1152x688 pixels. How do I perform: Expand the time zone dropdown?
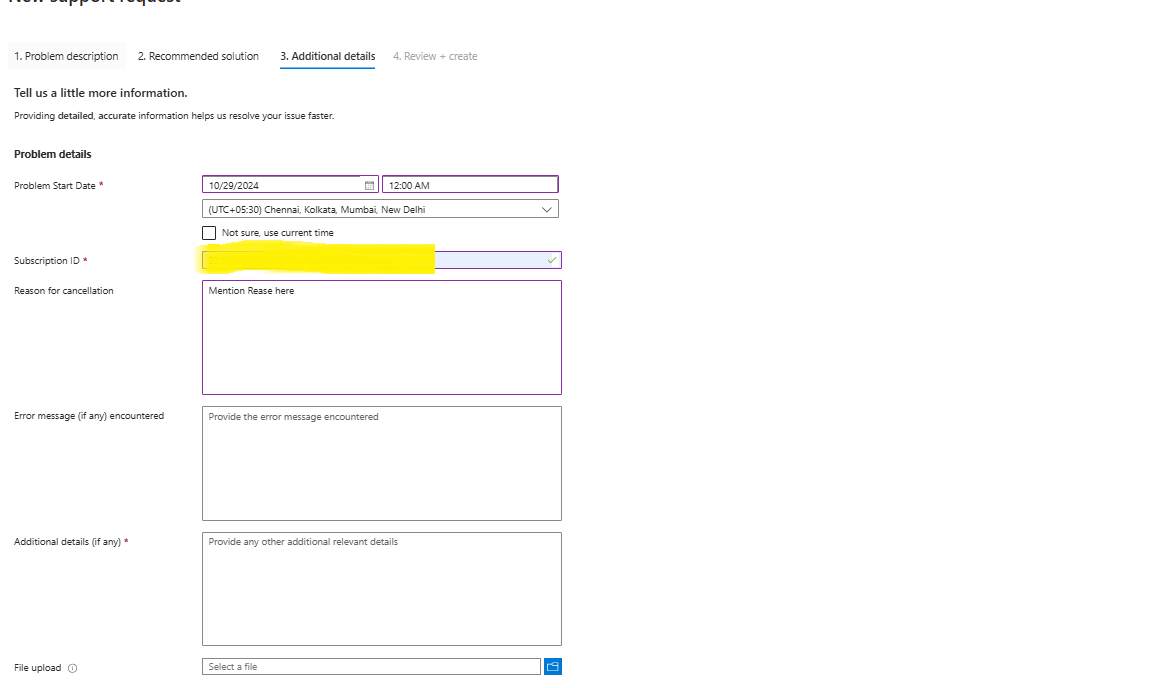pyautogui.click(x=380, y=209)
